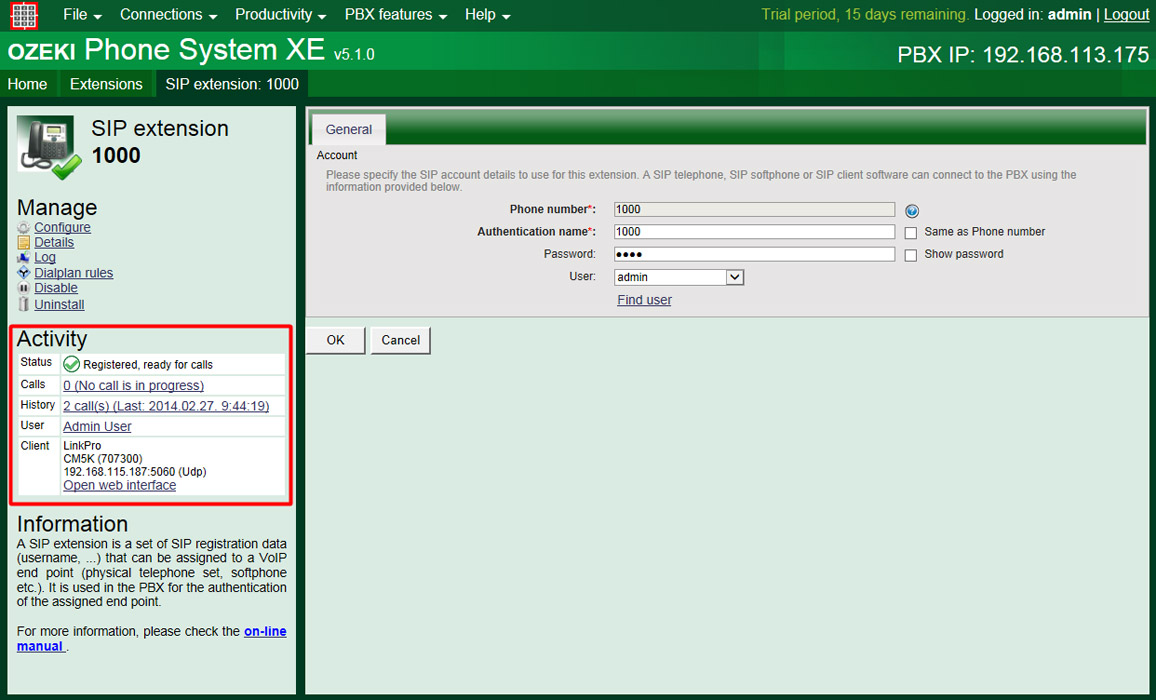1156x700 pixels.
Task: Open the Log via its chart icon
Action: [22, 258]
